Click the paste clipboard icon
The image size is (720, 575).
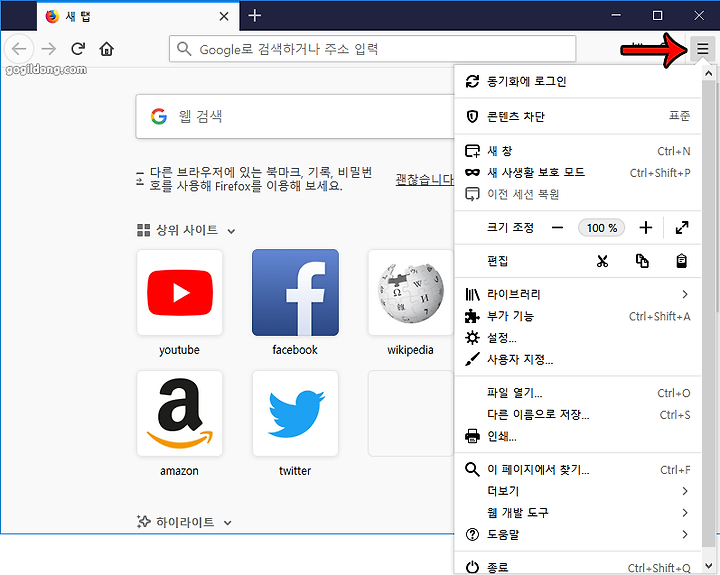pos(681,261)
